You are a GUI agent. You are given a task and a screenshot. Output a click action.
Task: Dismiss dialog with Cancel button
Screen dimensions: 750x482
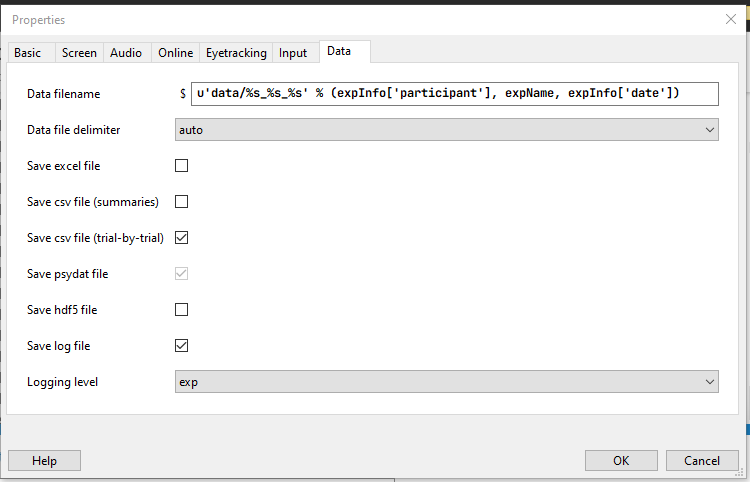[702, 460]
